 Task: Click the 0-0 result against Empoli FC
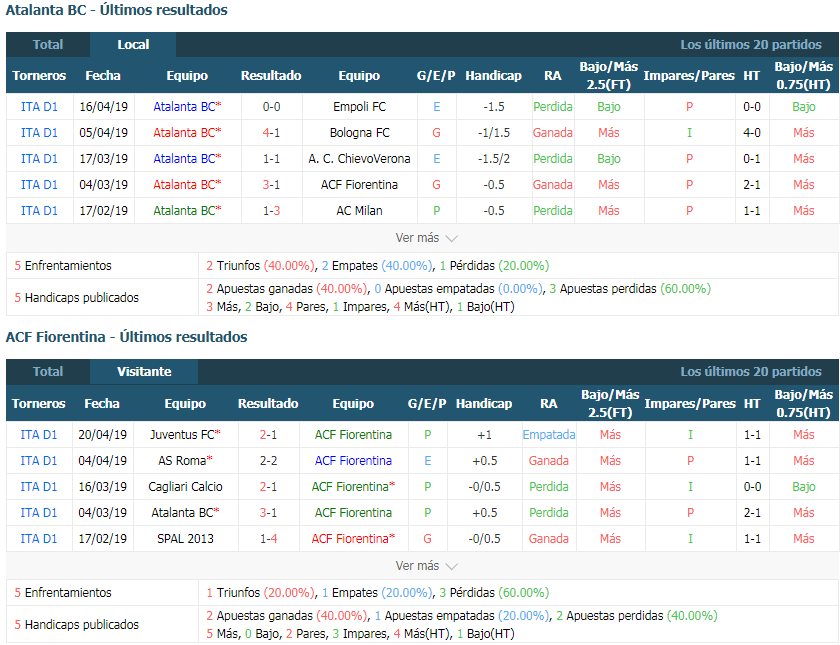[271, 107]
